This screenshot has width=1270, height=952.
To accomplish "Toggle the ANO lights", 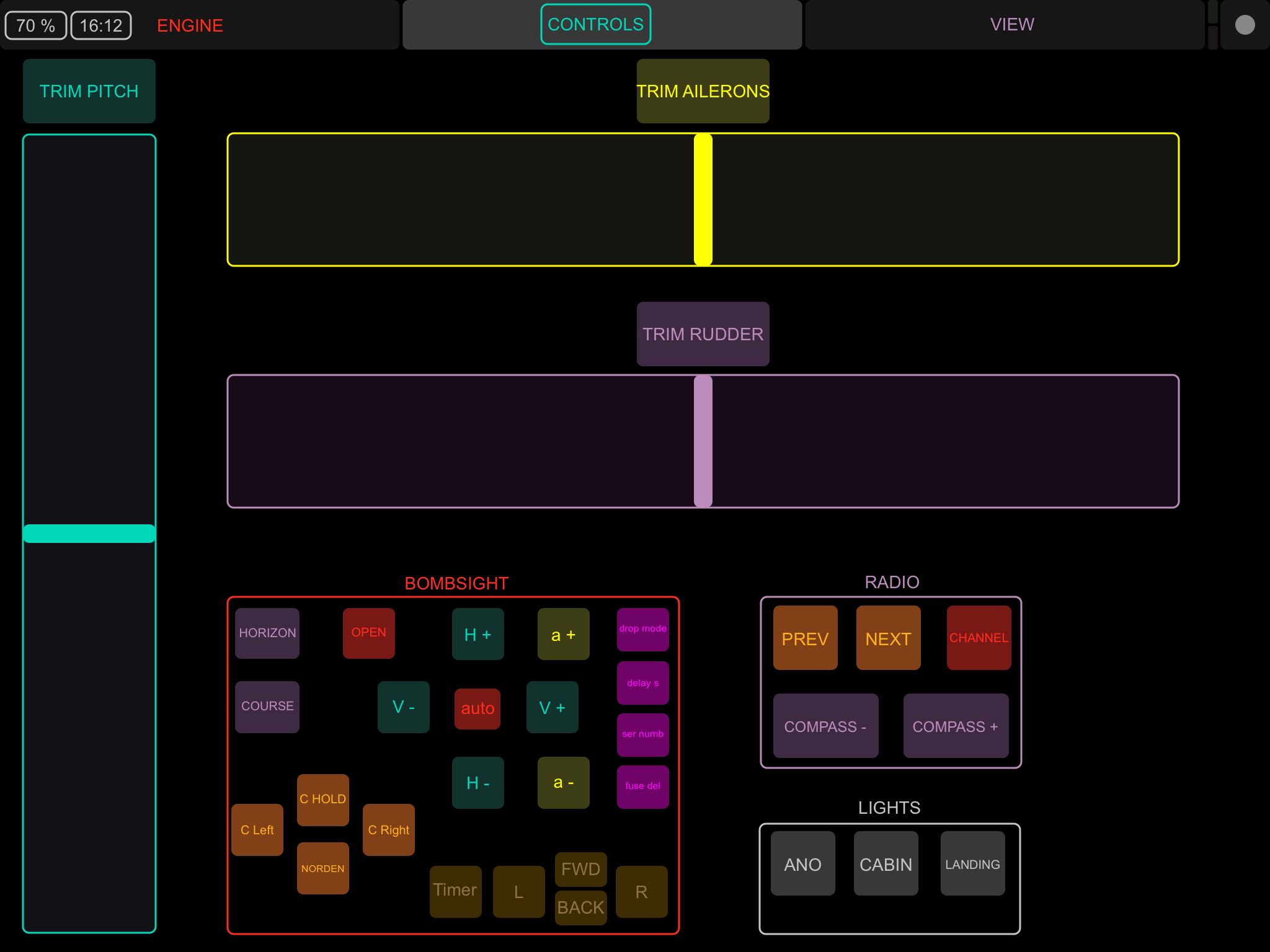I will 802,864.
